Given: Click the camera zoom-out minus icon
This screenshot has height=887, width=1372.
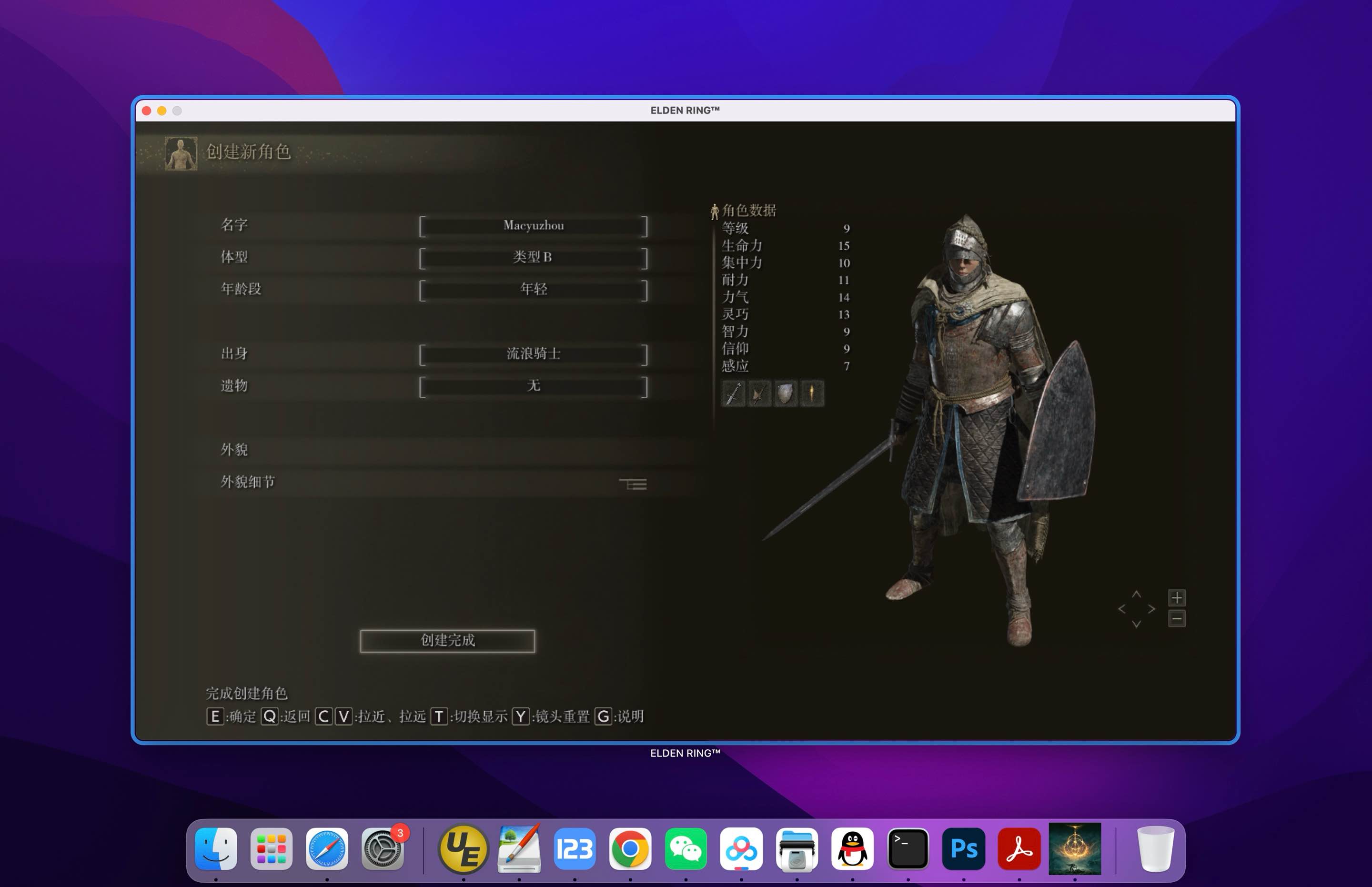Looking at the screenshot, I should [1176, 619].
